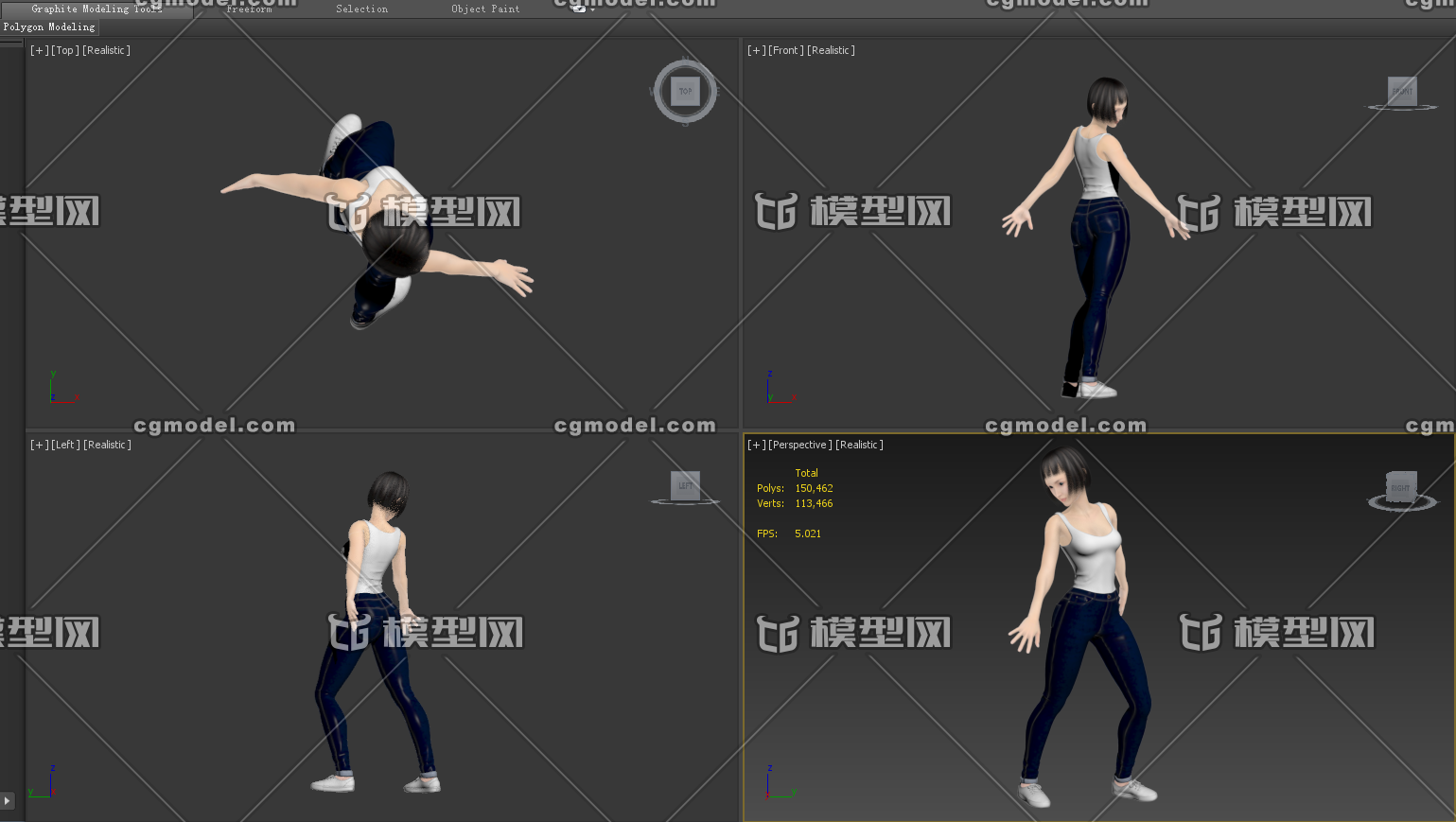Click the Graphite Modeling Tools tab
This screenshot has height=822, width=1456.
[x=97, y=9]
